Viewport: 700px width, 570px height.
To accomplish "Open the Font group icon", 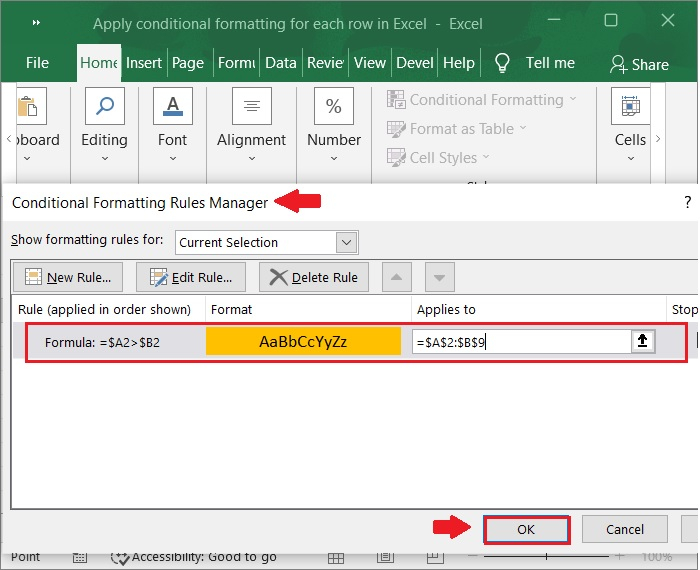I will click(x=172, y=107).
